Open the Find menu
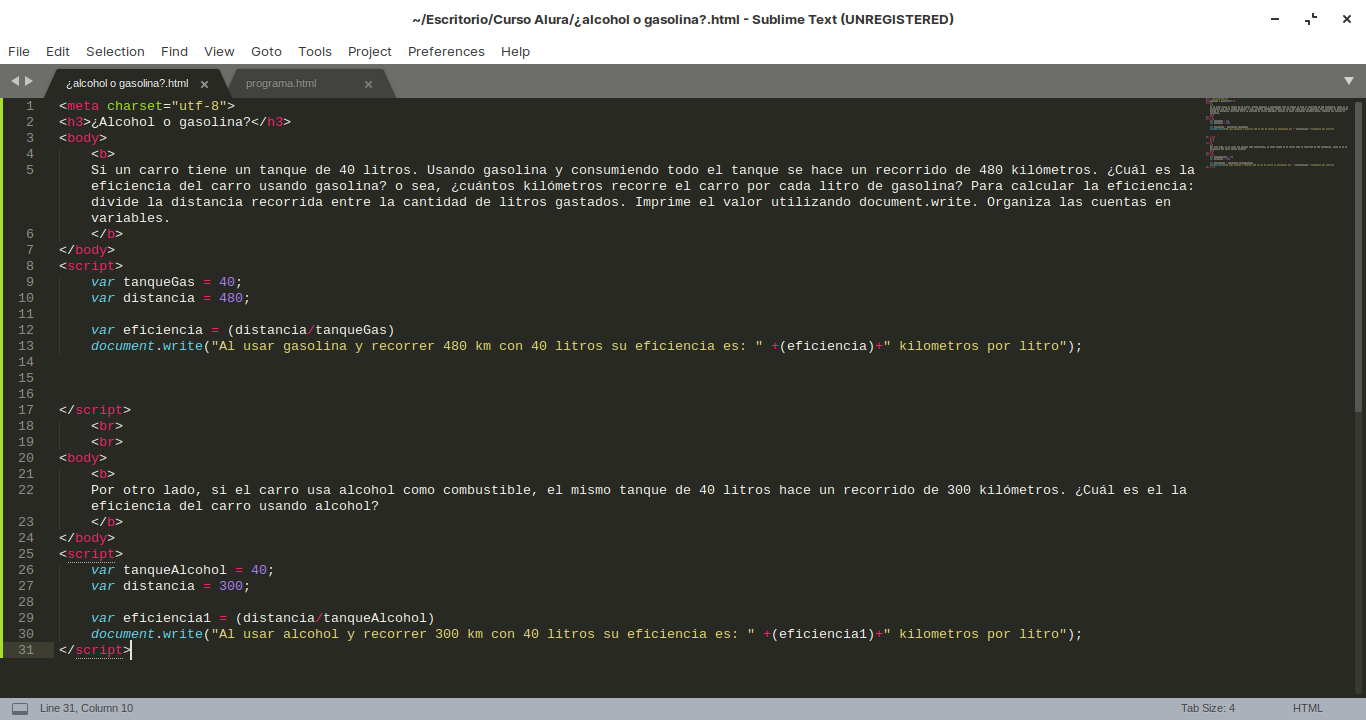This screenshot has height=720, width=1366. (174, 51)
